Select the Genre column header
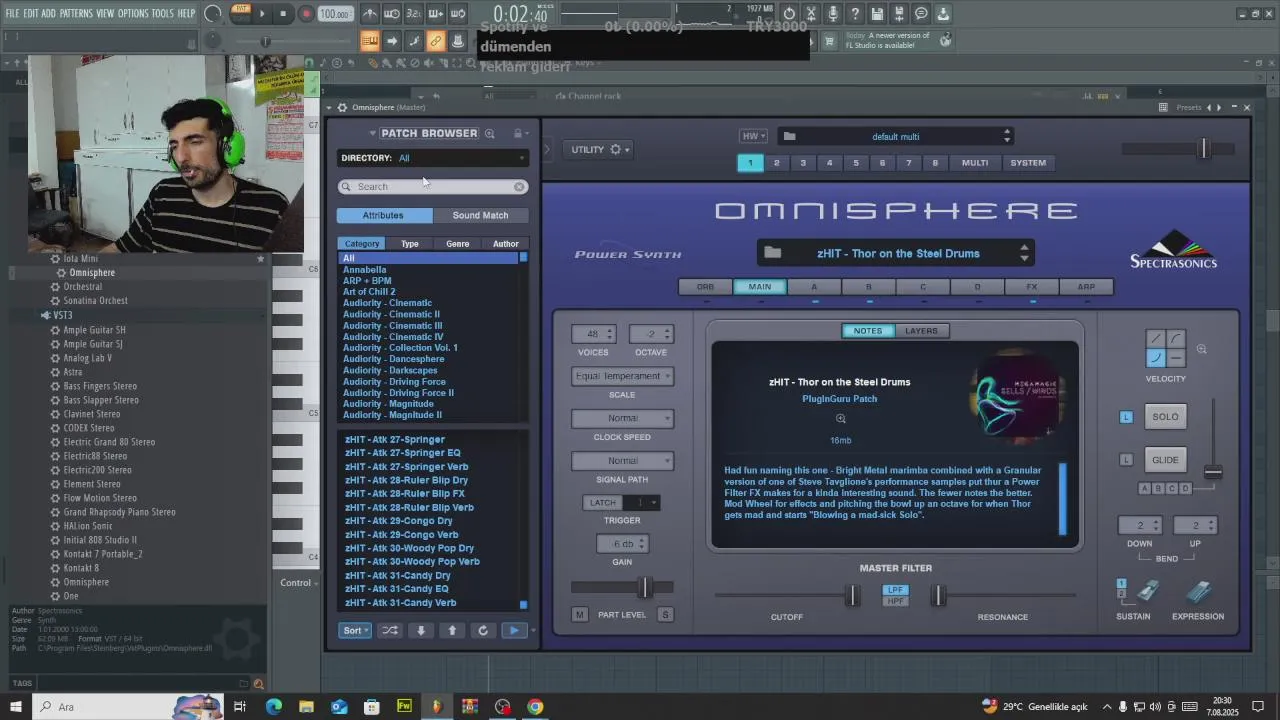This screenshot has height=720, width=1280. (457, 244)
